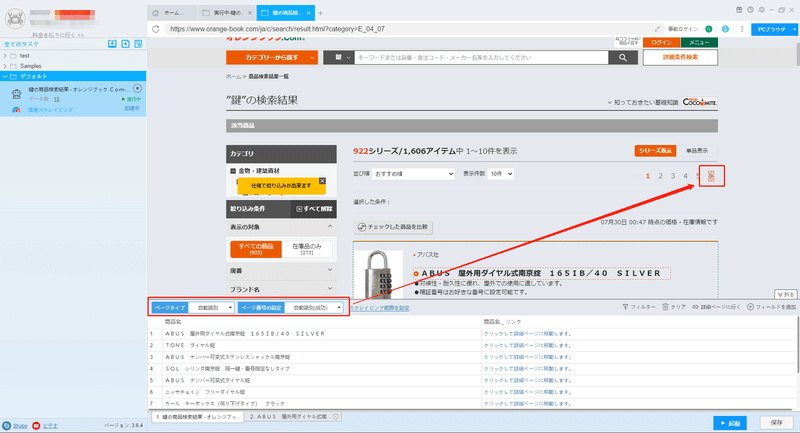Click the home icon on the first tab
The height and width of the screenshot is (433, 800).
click(x=156, y=13)
